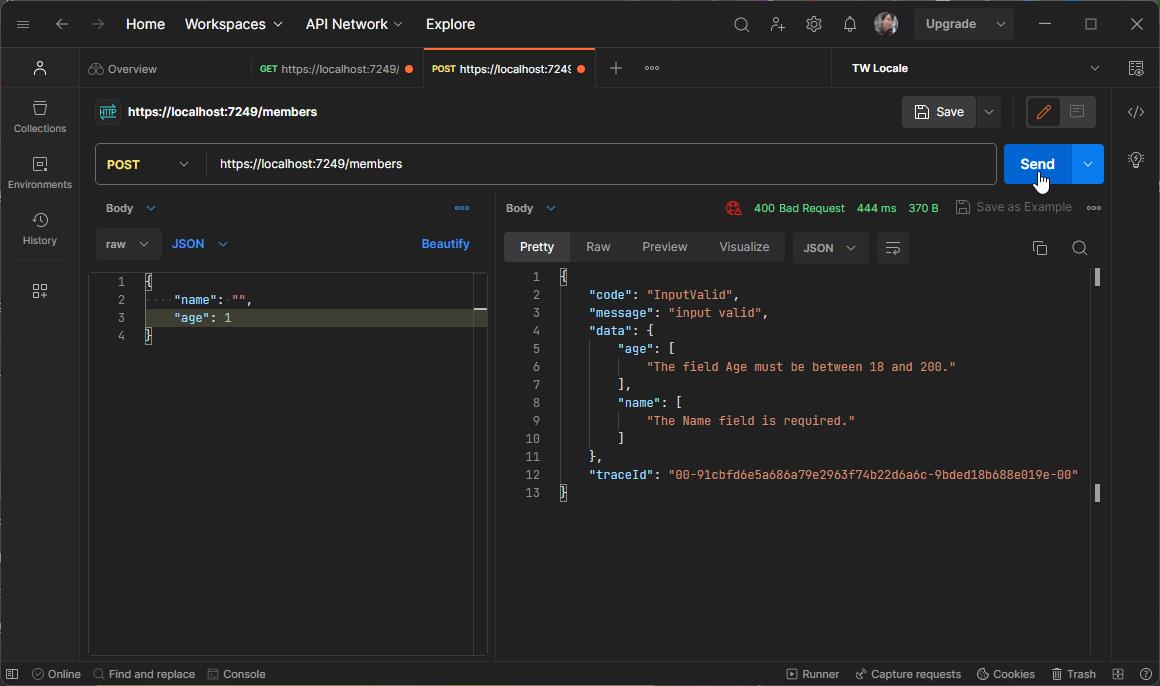Copy the response with the copy icon

pyautogui.click(x=1040, y=248)
